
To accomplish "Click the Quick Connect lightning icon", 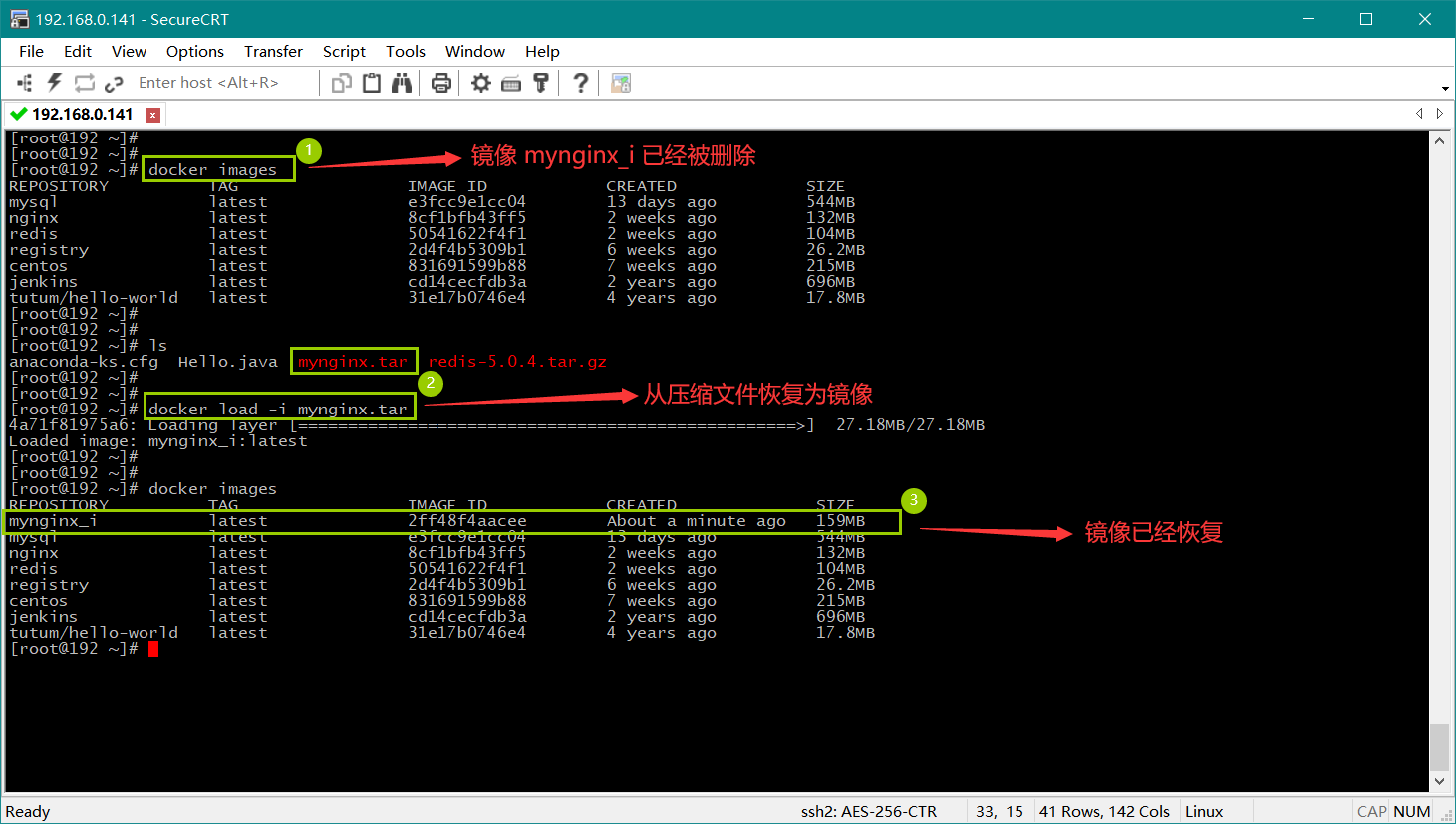I will click(x=54, y=83).
